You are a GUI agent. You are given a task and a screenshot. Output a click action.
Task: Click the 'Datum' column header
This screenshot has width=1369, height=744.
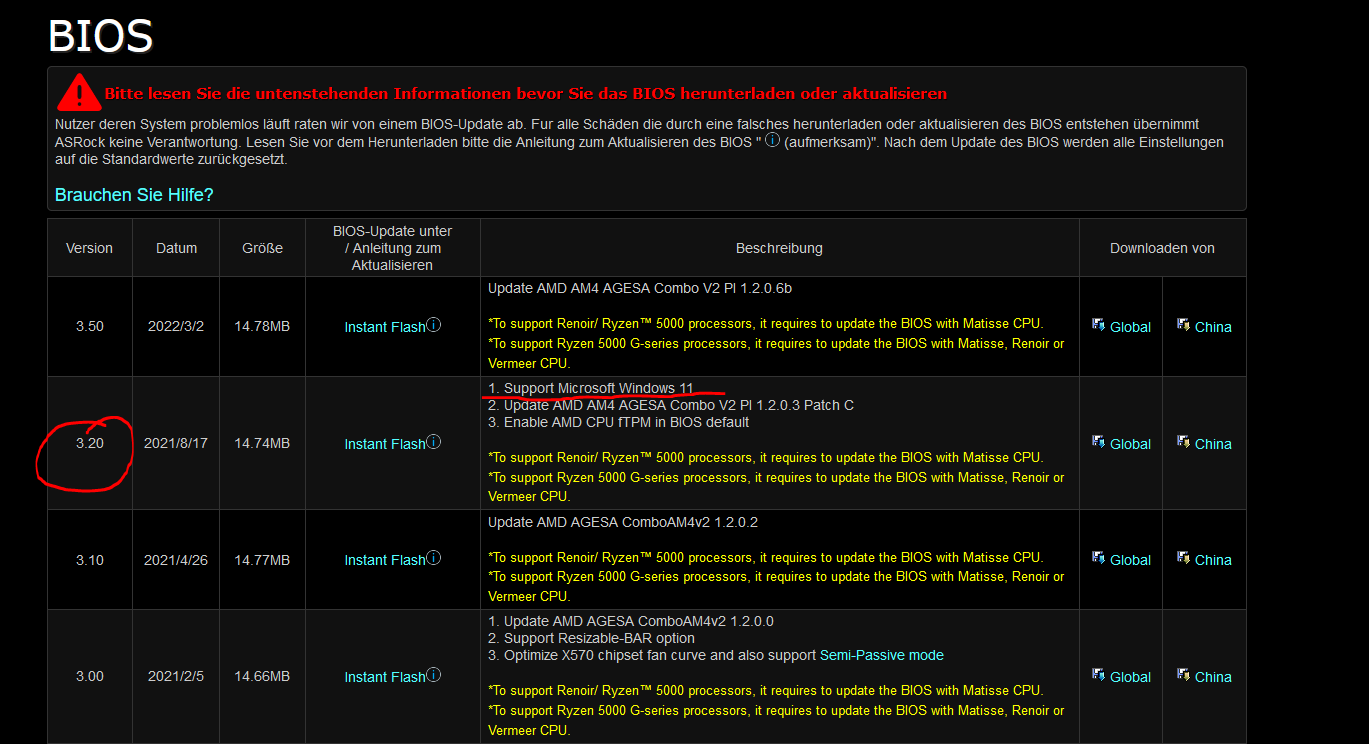(176, 248)
